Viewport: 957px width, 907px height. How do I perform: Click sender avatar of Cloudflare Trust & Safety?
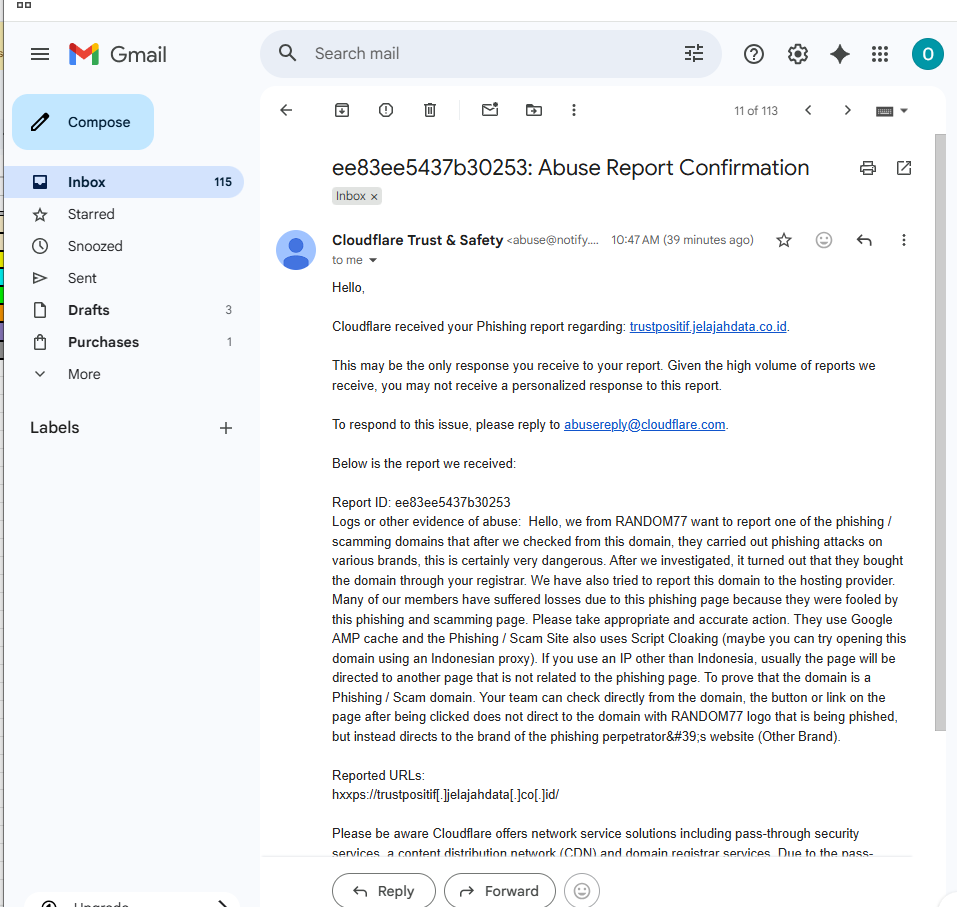coord(296,250)
